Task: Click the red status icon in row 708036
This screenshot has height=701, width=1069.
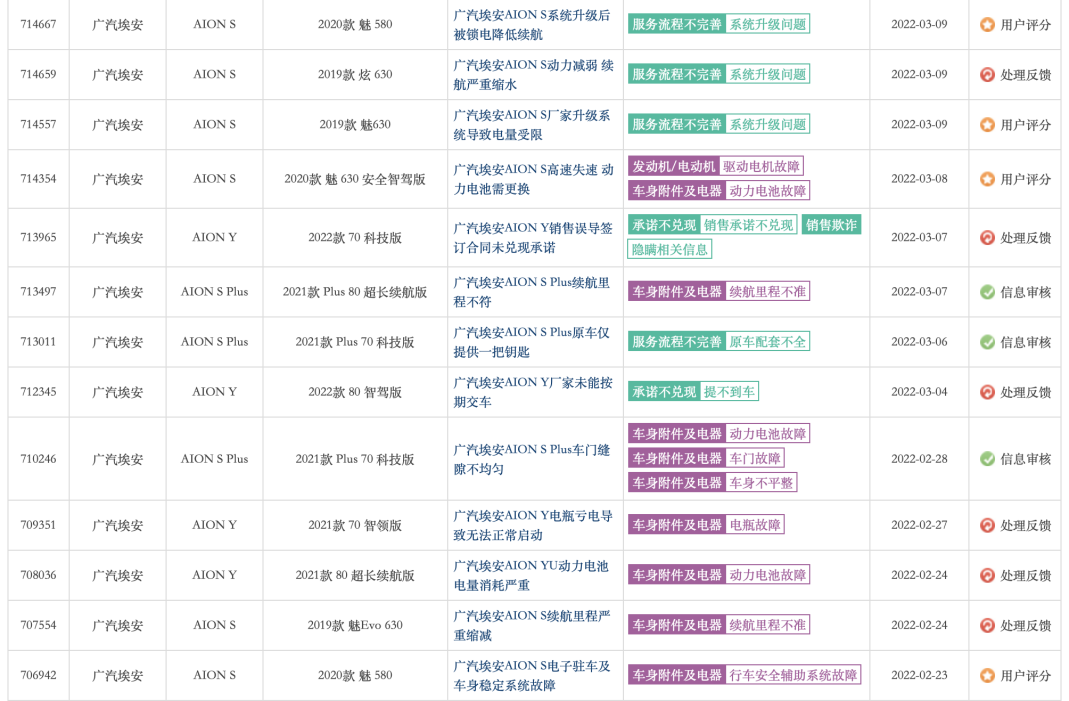Action: [987, 575]
